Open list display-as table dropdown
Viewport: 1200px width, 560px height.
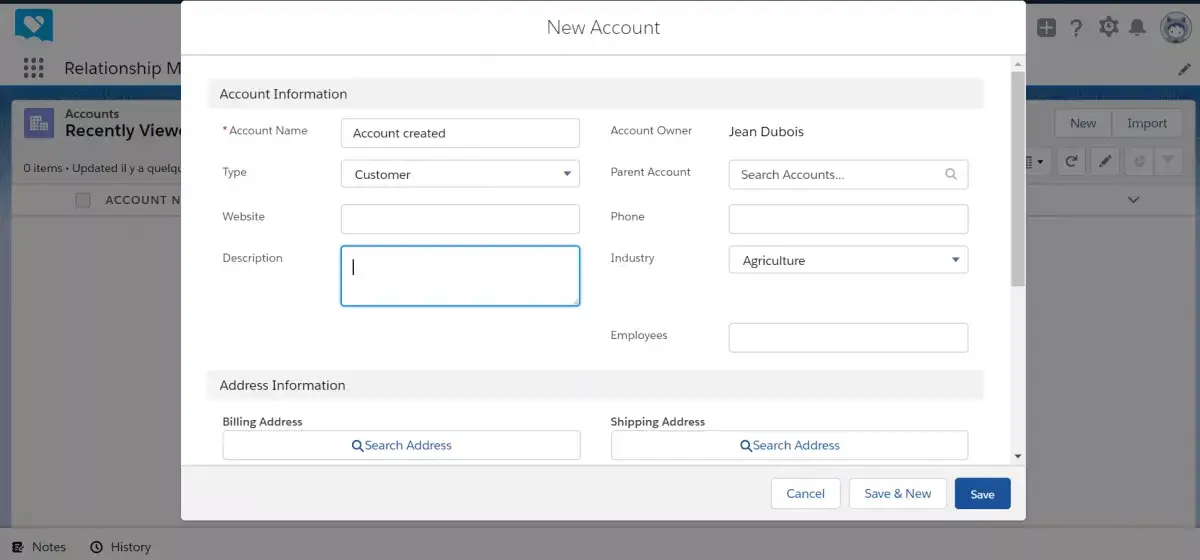coord(1036,161)
